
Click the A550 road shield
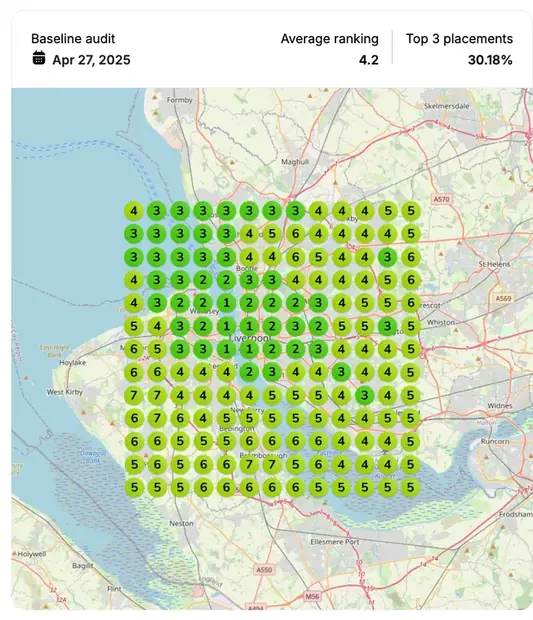264,570
